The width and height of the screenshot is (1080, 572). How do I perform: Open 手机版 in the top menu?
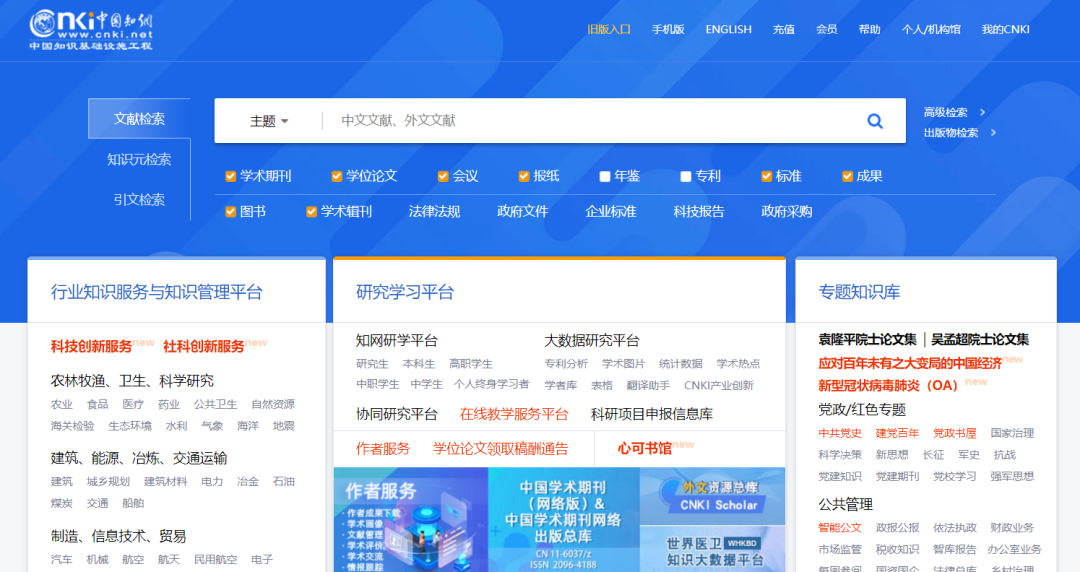(668, 29)
